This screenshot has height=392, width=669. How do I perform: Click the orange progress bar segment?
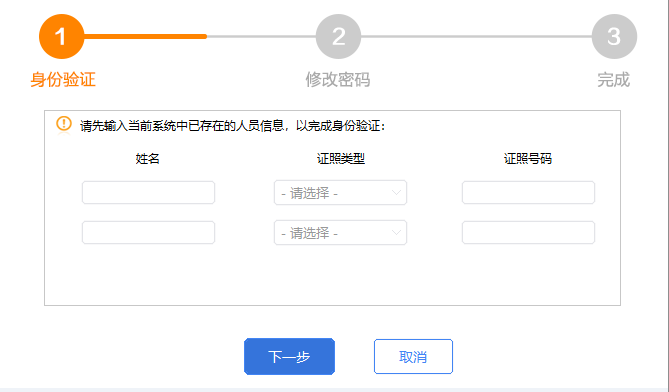click(145, 37)
